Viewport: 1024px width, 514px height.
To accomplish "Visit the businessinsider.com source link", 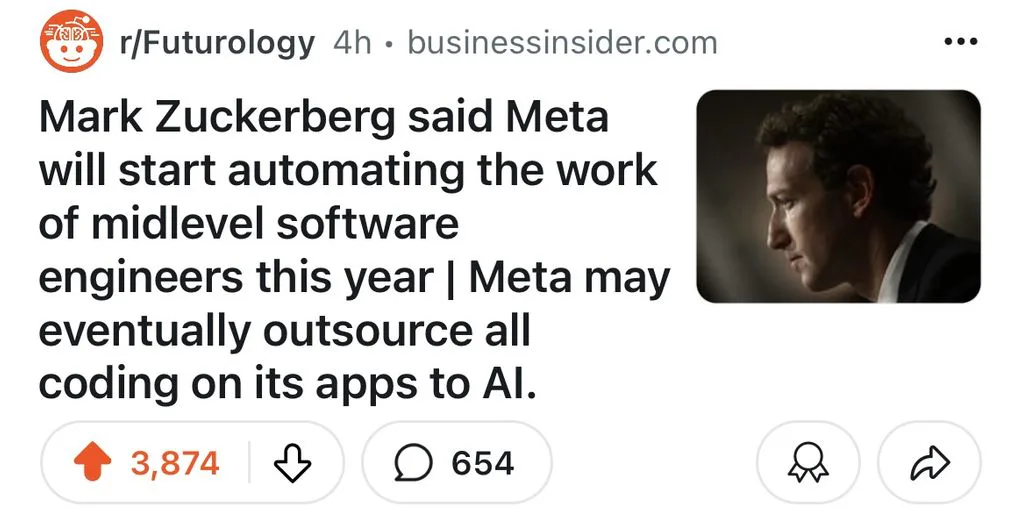I will [x=562, y=43].
